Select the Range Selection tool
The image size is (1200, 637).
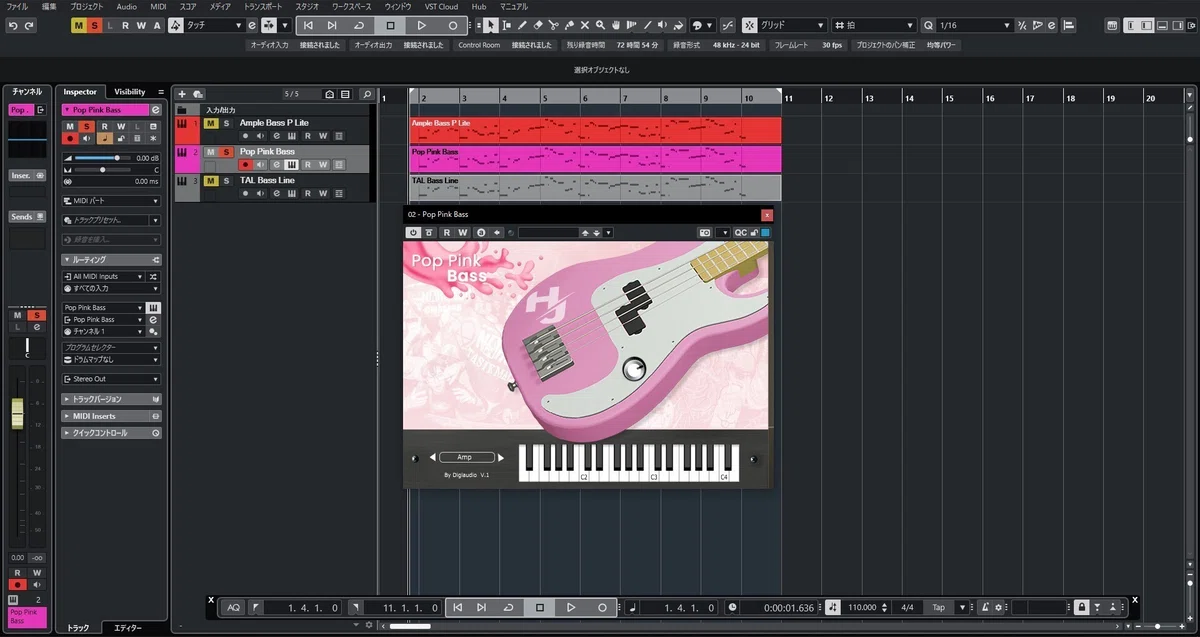506,25
